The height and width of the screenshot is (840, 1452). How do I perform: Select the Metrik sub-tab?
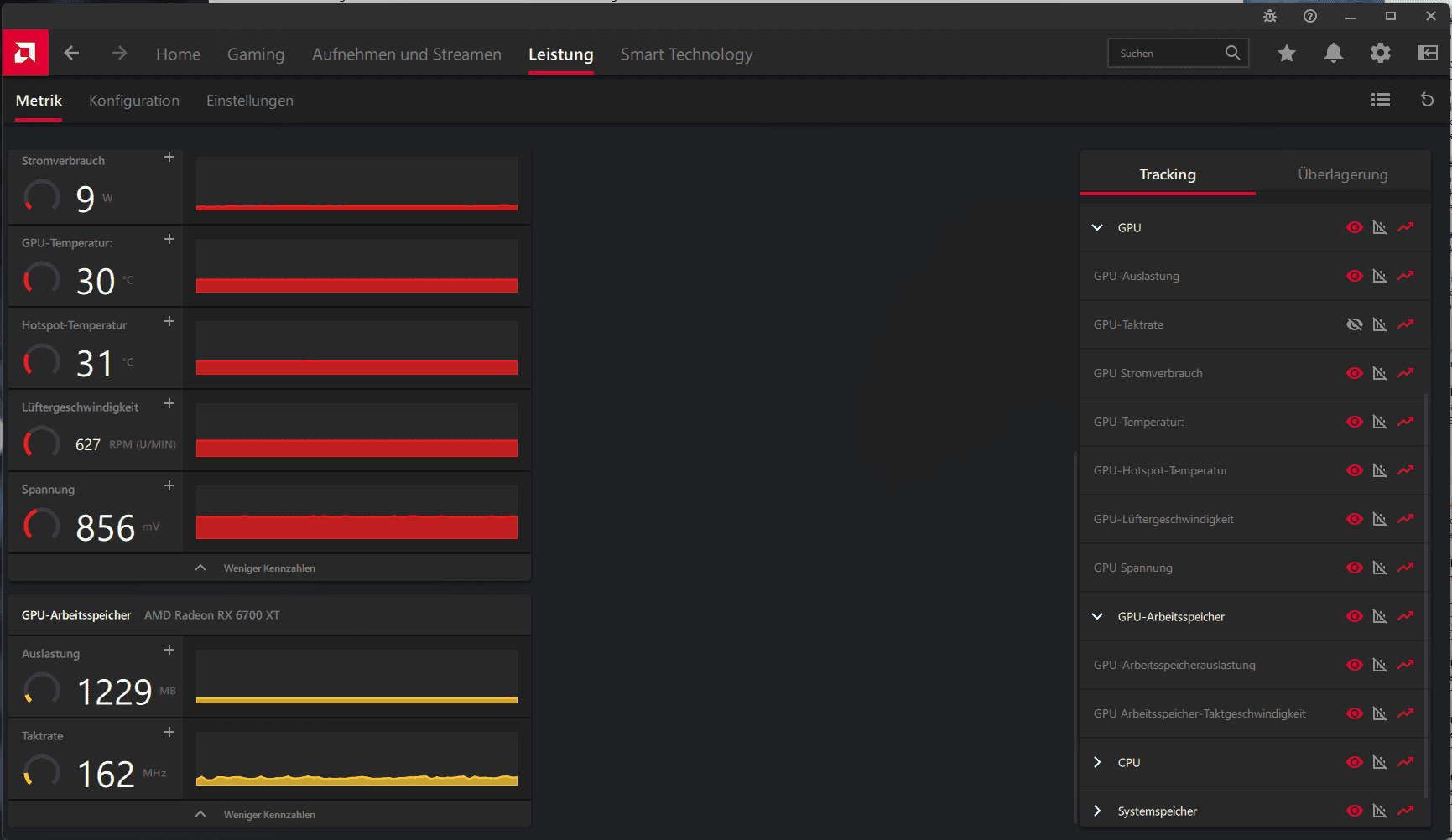click(39, 101)
